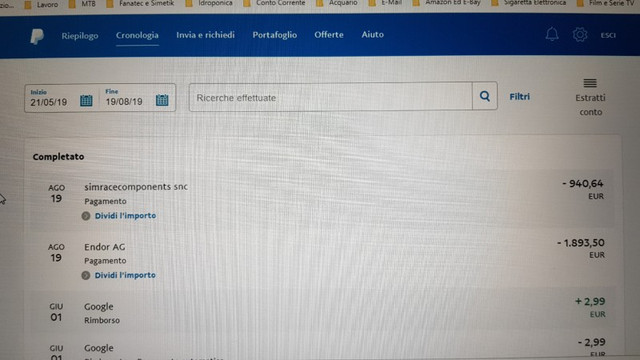Go to the Riepilogo tab

tap(80, 36)
